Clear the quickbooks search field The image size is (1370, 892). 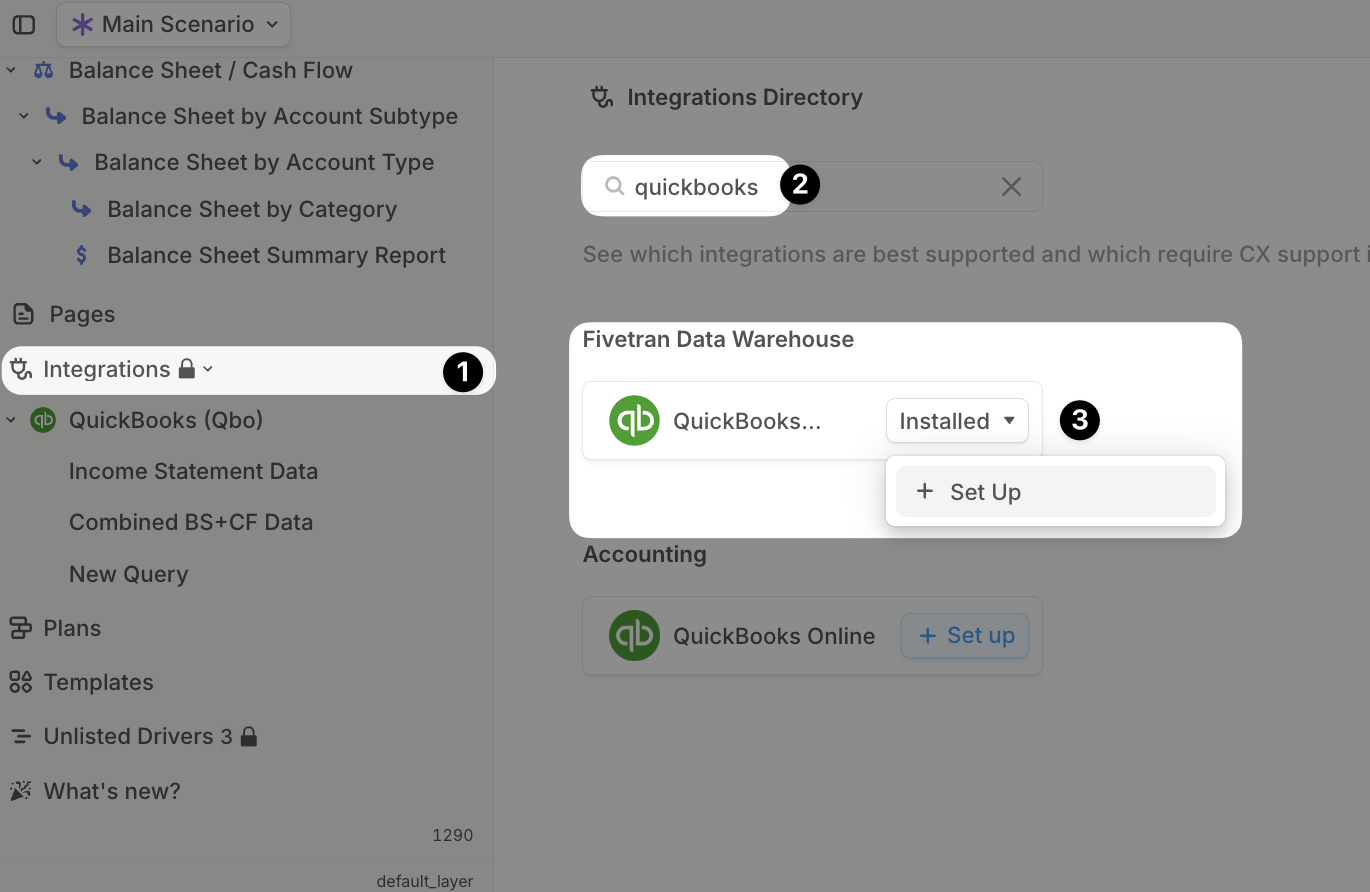point(1011,187)
